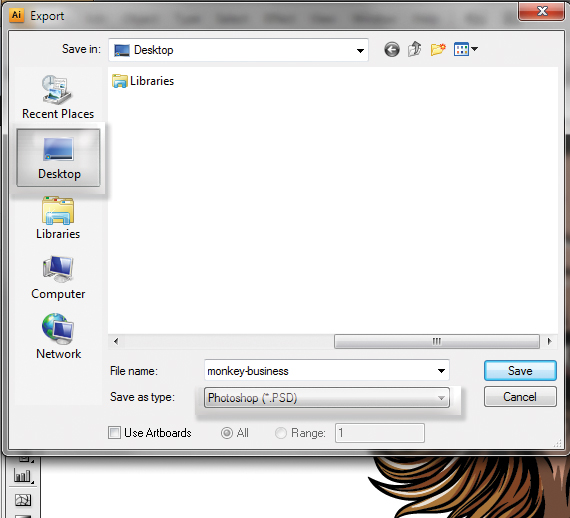Click the Cancel button

tap(520, 397)
